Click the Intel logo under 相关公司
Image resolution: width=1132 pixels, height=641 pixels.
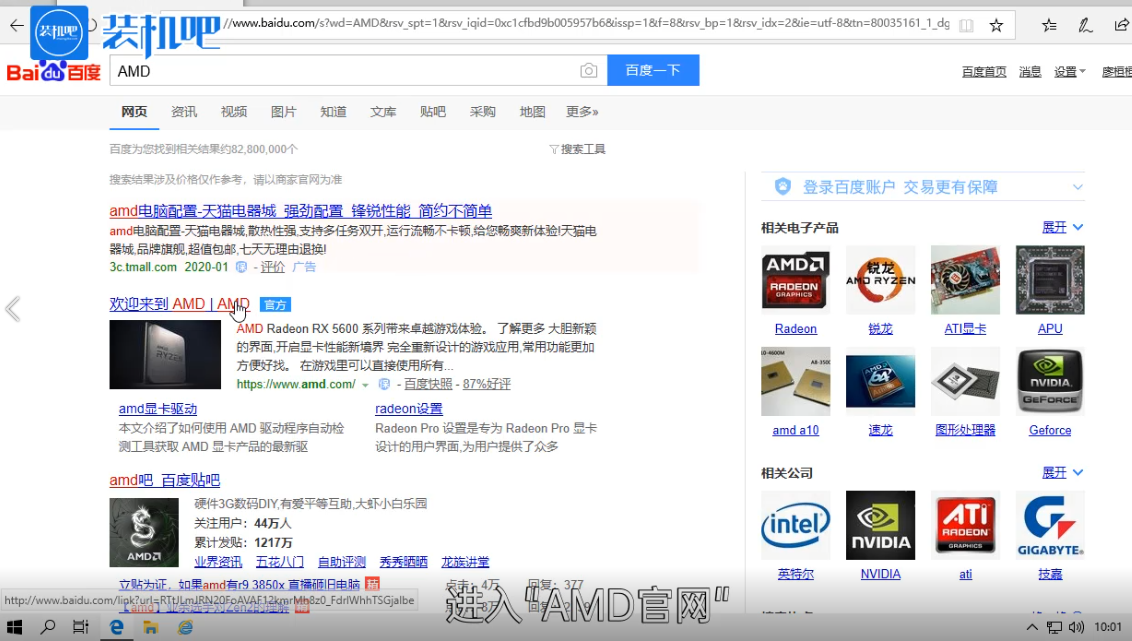[x=795, y=524]
